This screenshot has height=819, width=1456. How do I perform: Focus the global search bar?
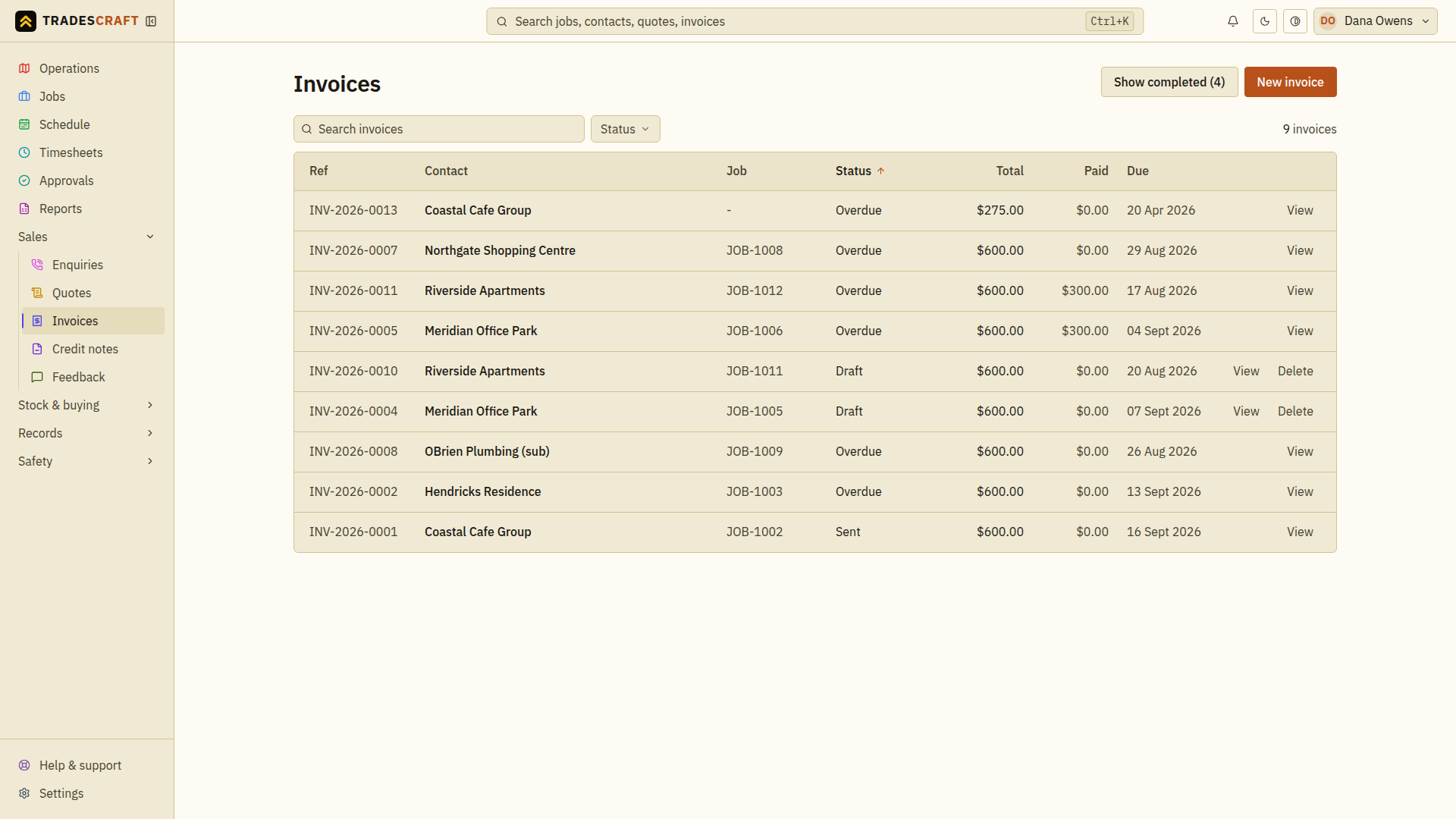814,21
